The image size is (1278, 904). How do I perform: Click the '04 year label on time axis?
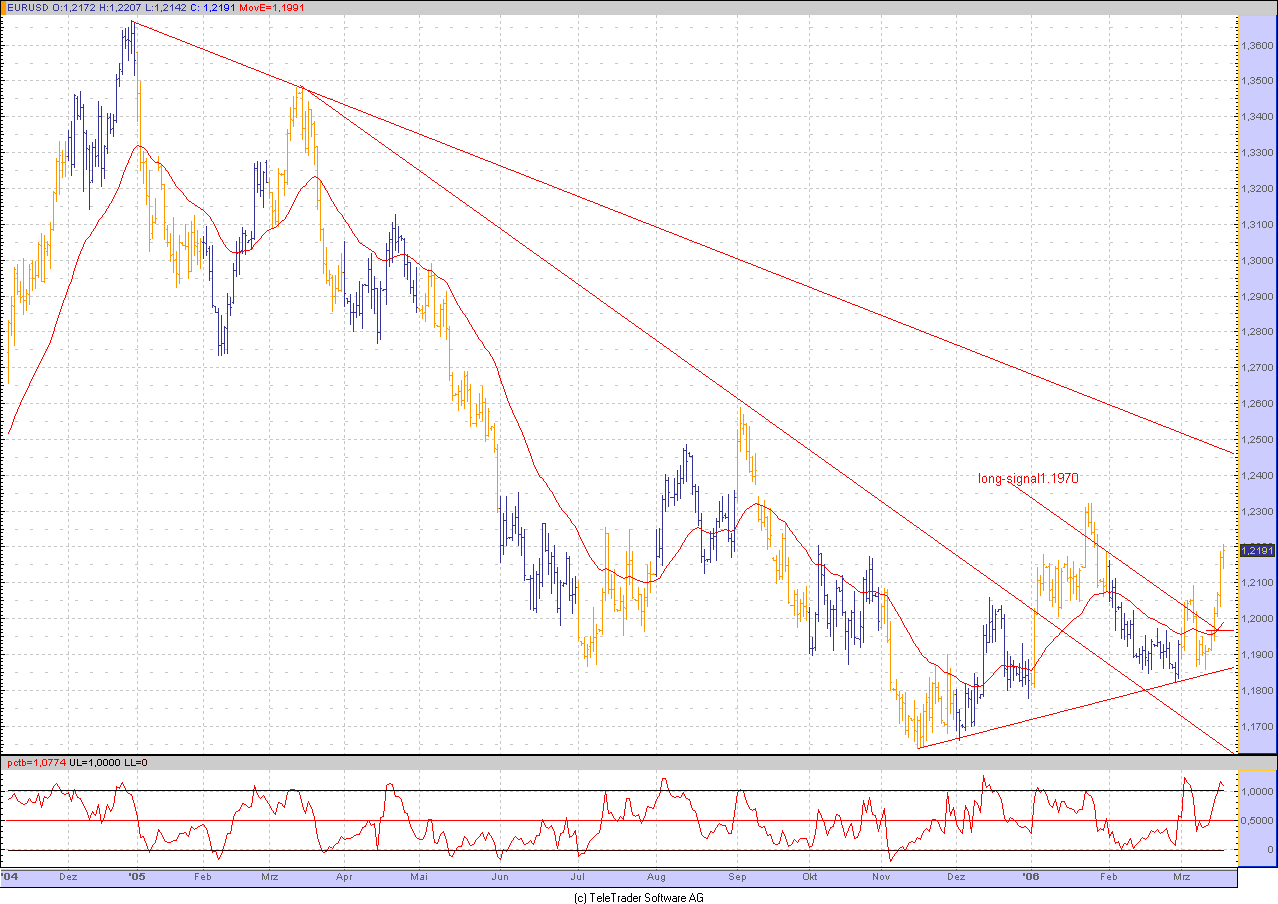10,876
